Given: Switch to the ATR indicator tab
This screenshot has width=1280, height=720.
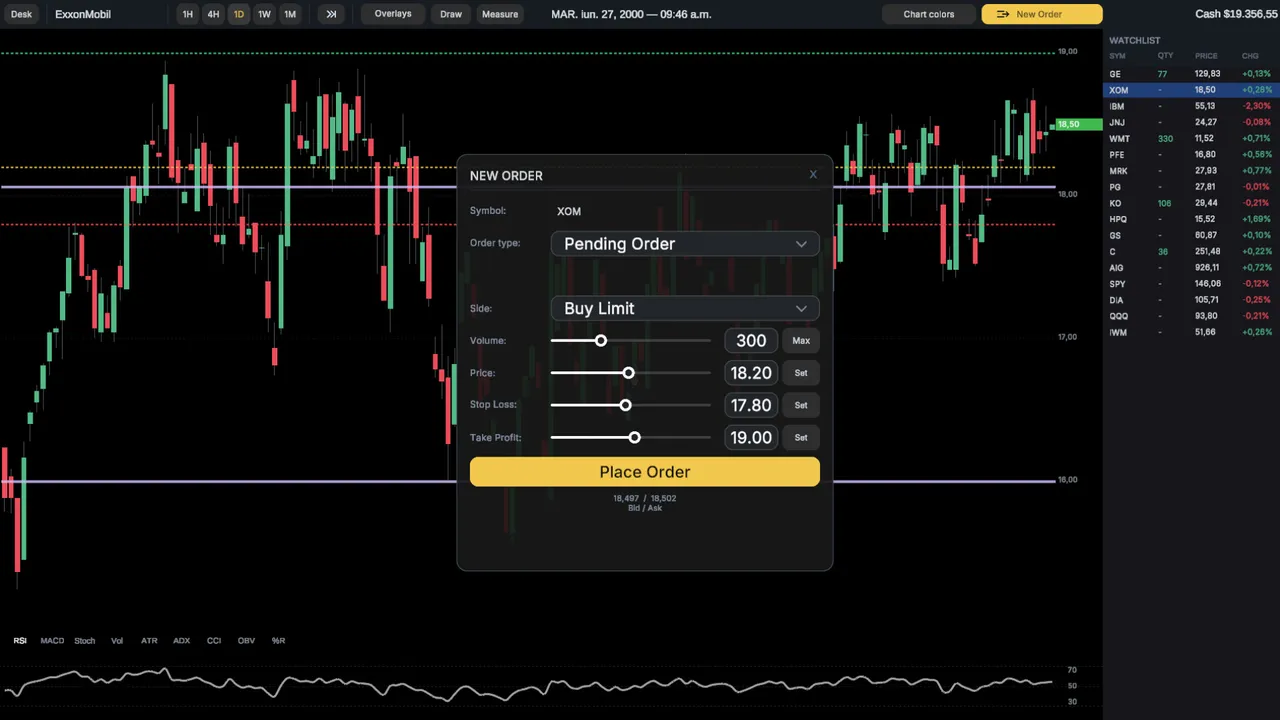Looking at the screenshot, I should coord(149,640).
